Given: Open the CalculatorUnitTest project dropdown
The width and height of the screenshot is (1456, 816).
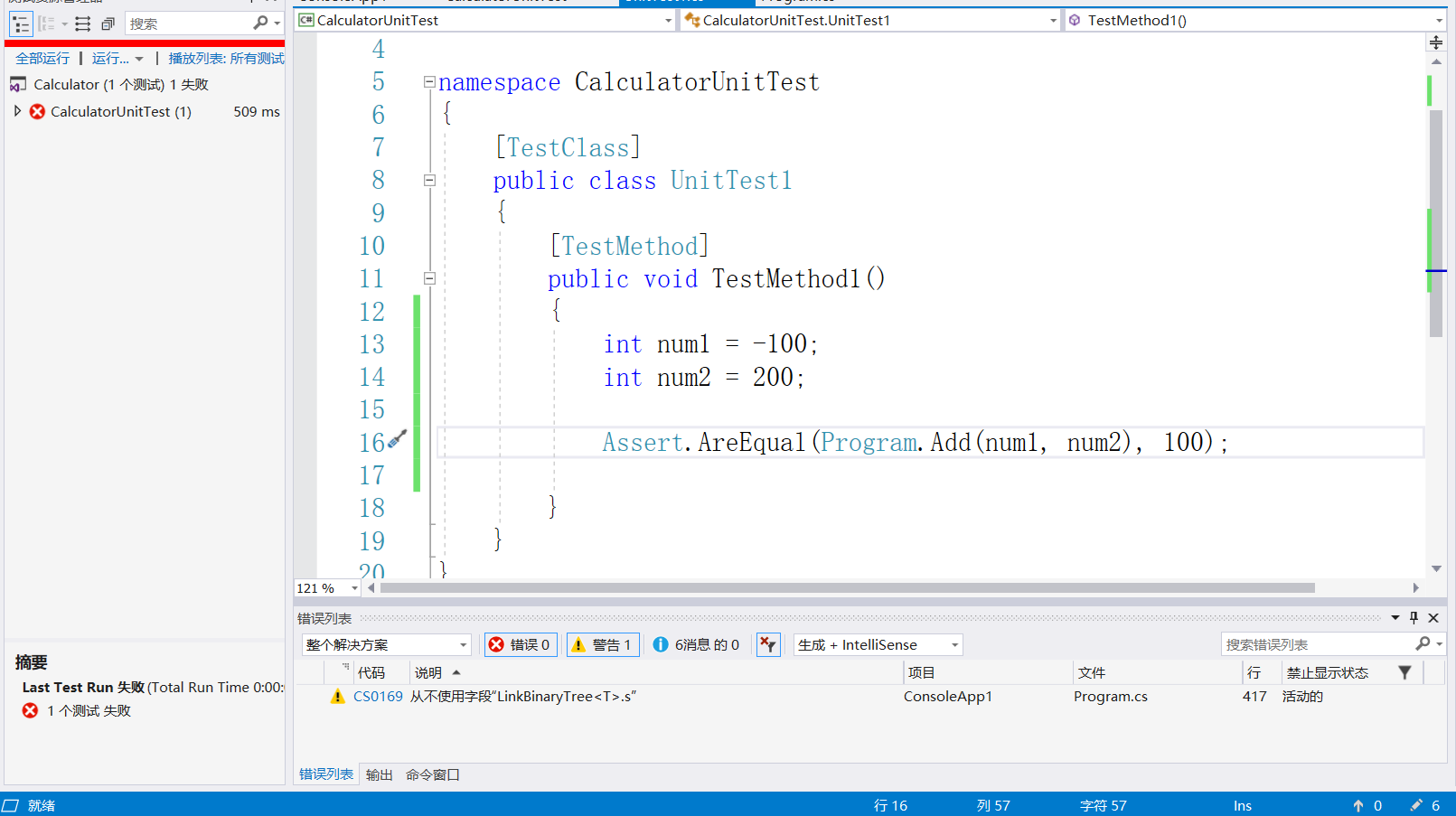Looking at the screenshot, I should [668, 21].
